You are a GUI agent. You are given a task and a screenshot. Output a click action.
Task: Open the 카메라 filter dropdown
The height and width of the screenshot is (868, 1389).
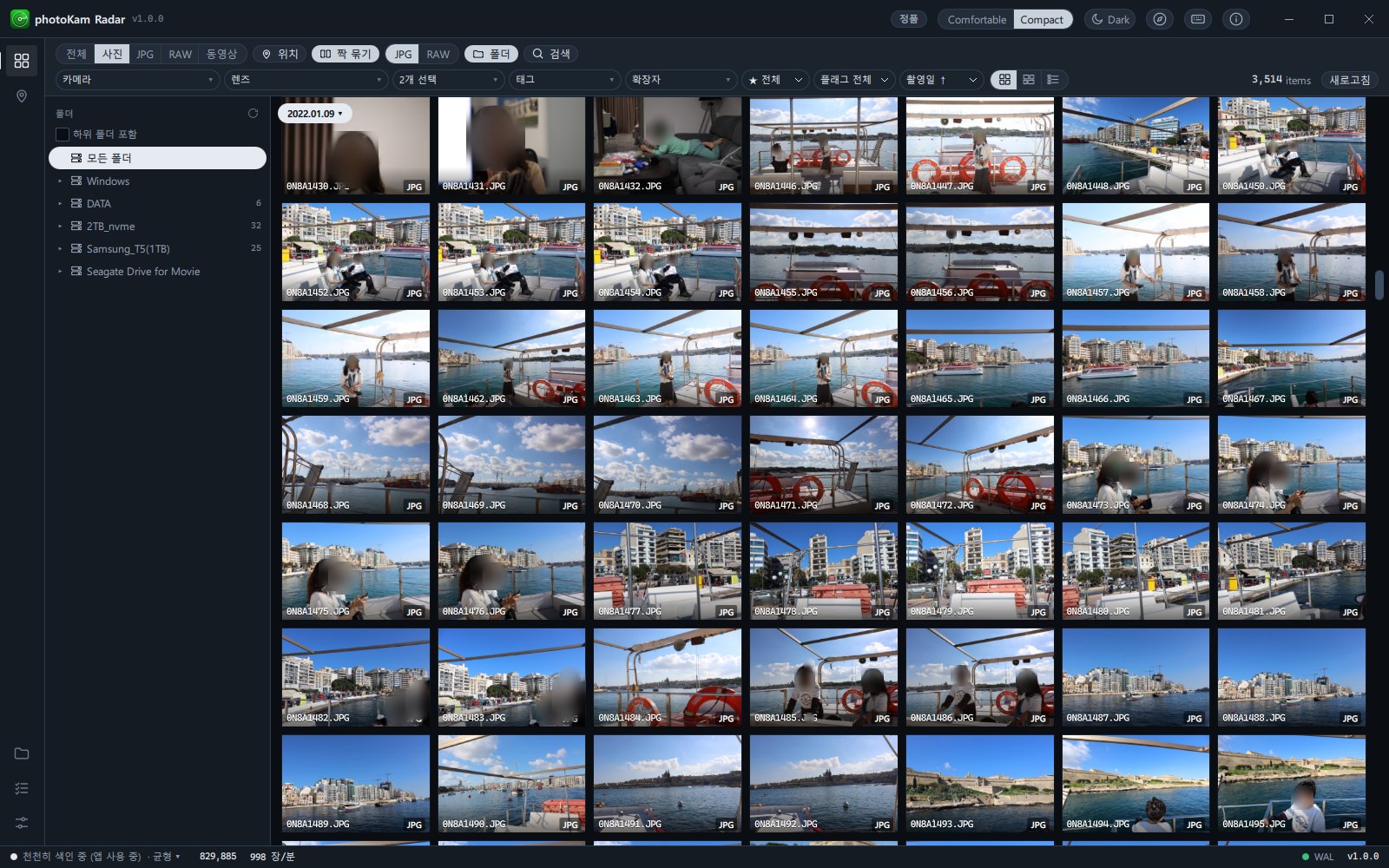pyautogui.click(x=137, y=80)
